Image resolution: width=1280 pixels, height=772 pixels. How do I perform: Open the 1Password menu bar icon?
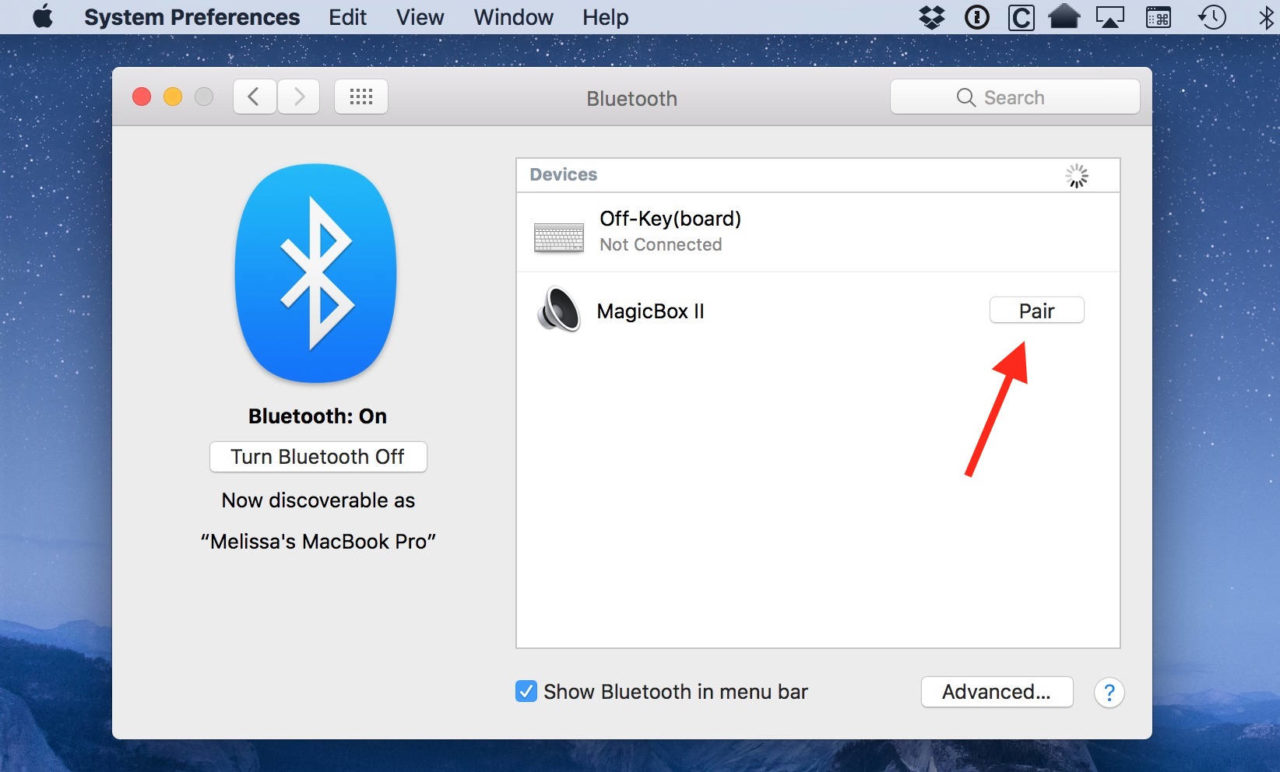976,16
